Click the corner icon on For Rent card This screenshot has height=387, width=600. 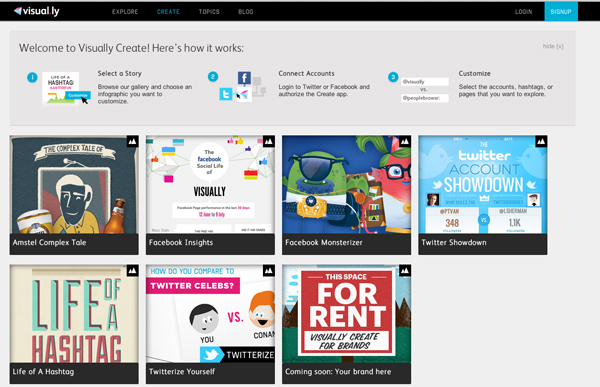coord(405,271)
